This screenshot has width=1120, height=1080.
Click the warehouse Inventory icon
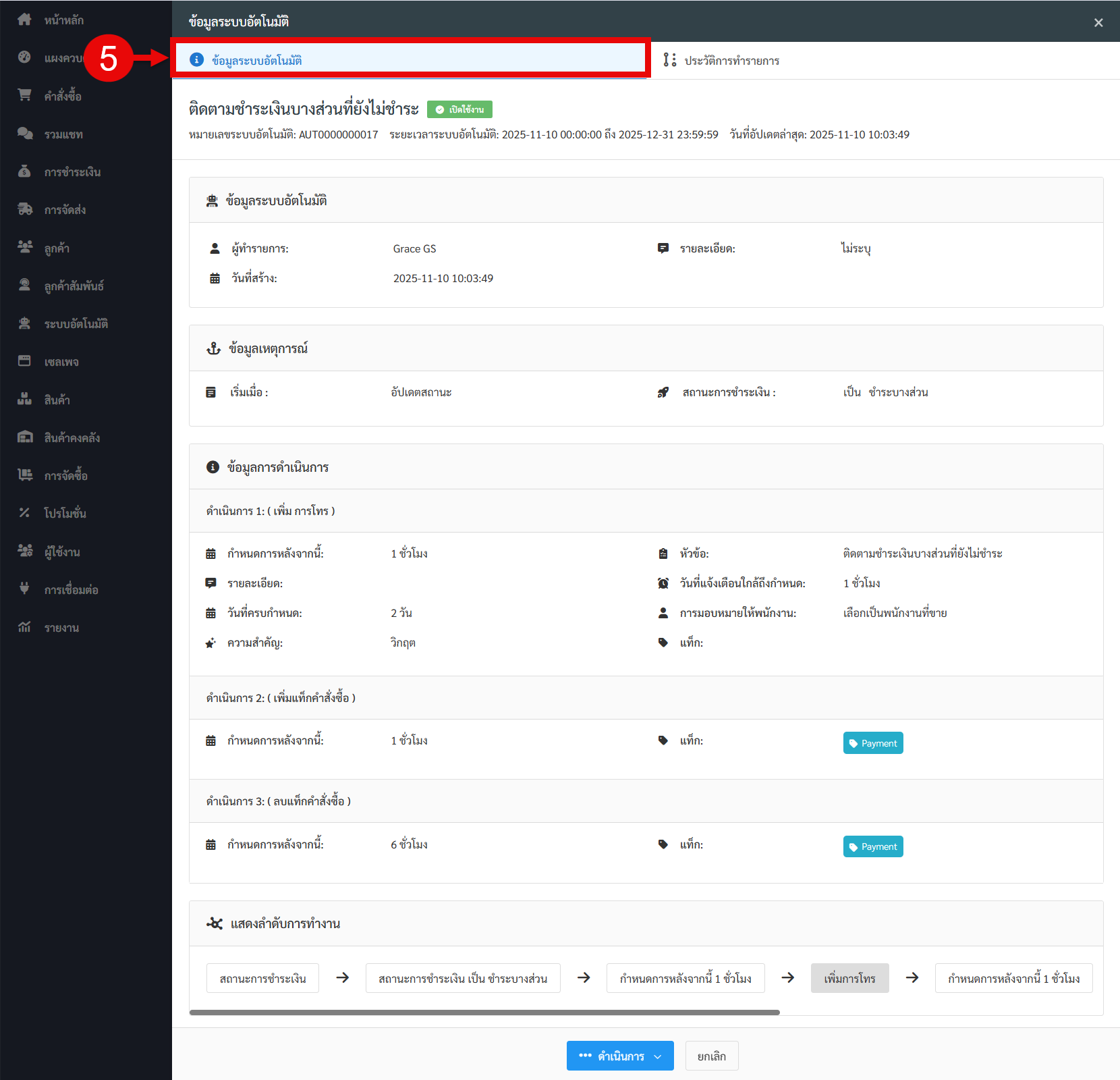click(24, 437)
